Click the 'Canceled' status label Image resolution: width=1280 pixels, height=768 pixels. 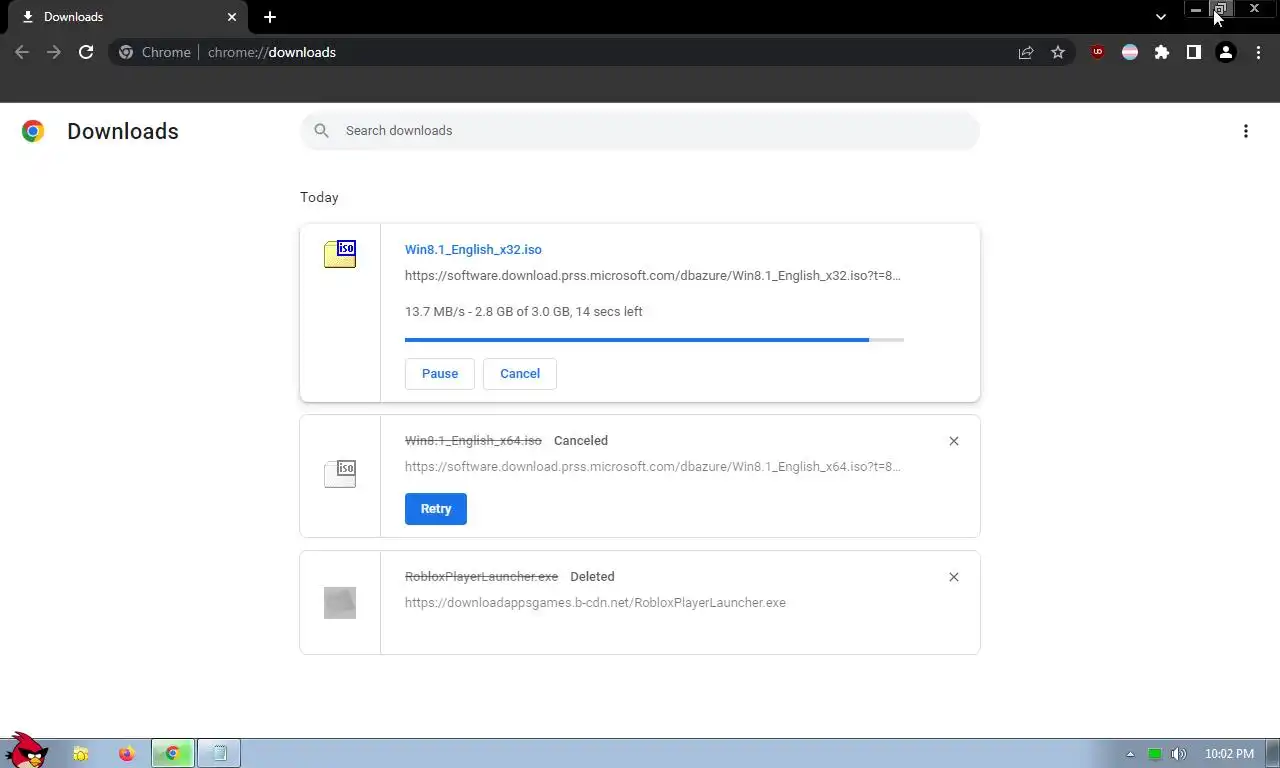[581, 441]
